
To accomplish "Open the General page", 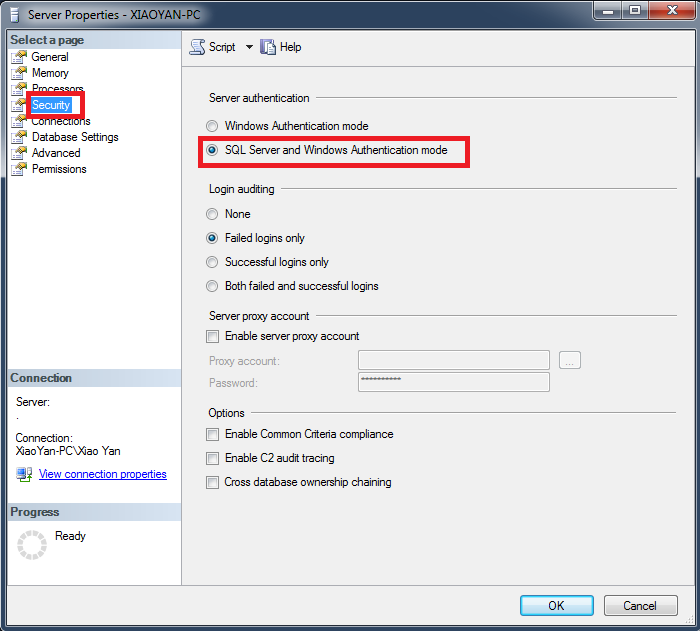I will click(50, 57).
